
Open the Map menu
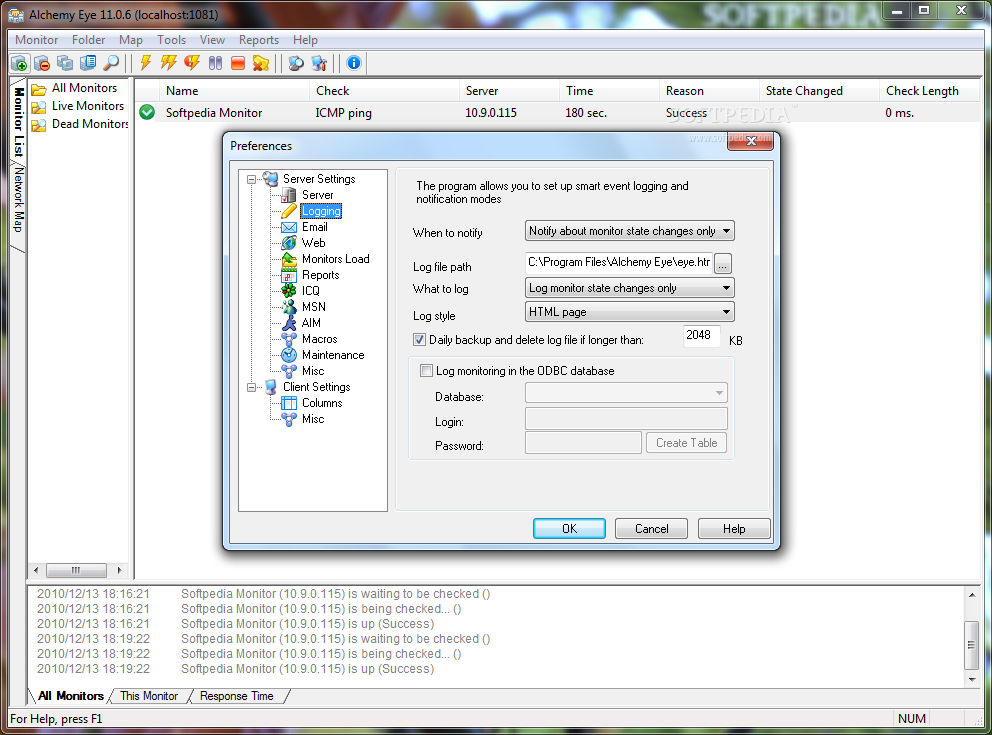131,40
